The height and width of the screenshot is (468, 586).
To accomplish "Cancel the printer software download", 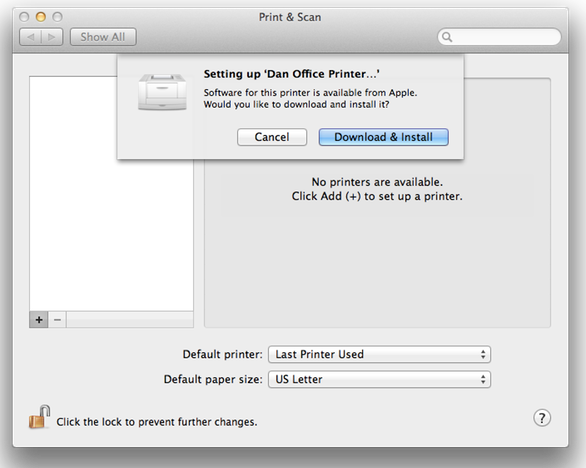I will pyautogui.click(x=272, y=137).
